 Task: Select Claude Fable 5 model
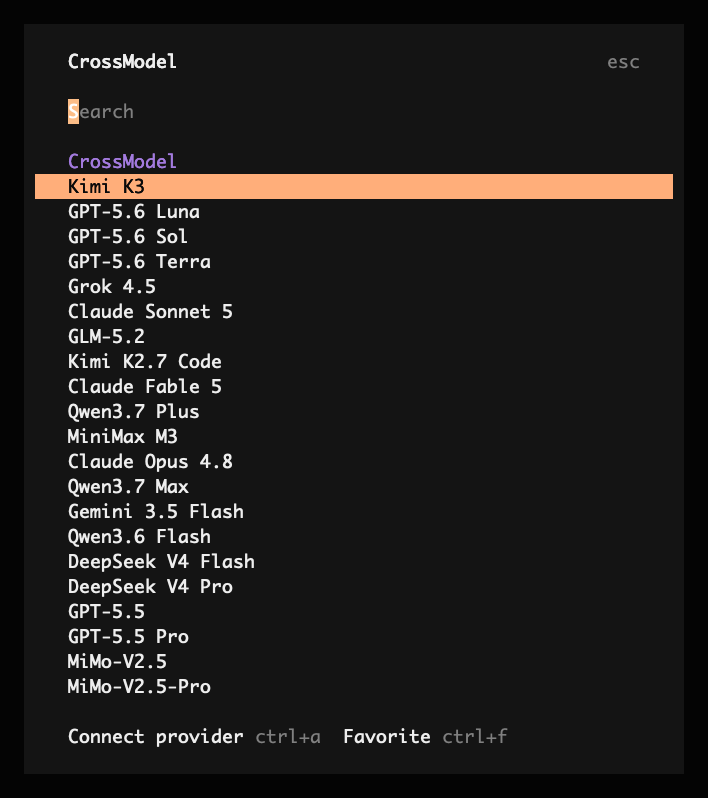[x=354, y=386]
